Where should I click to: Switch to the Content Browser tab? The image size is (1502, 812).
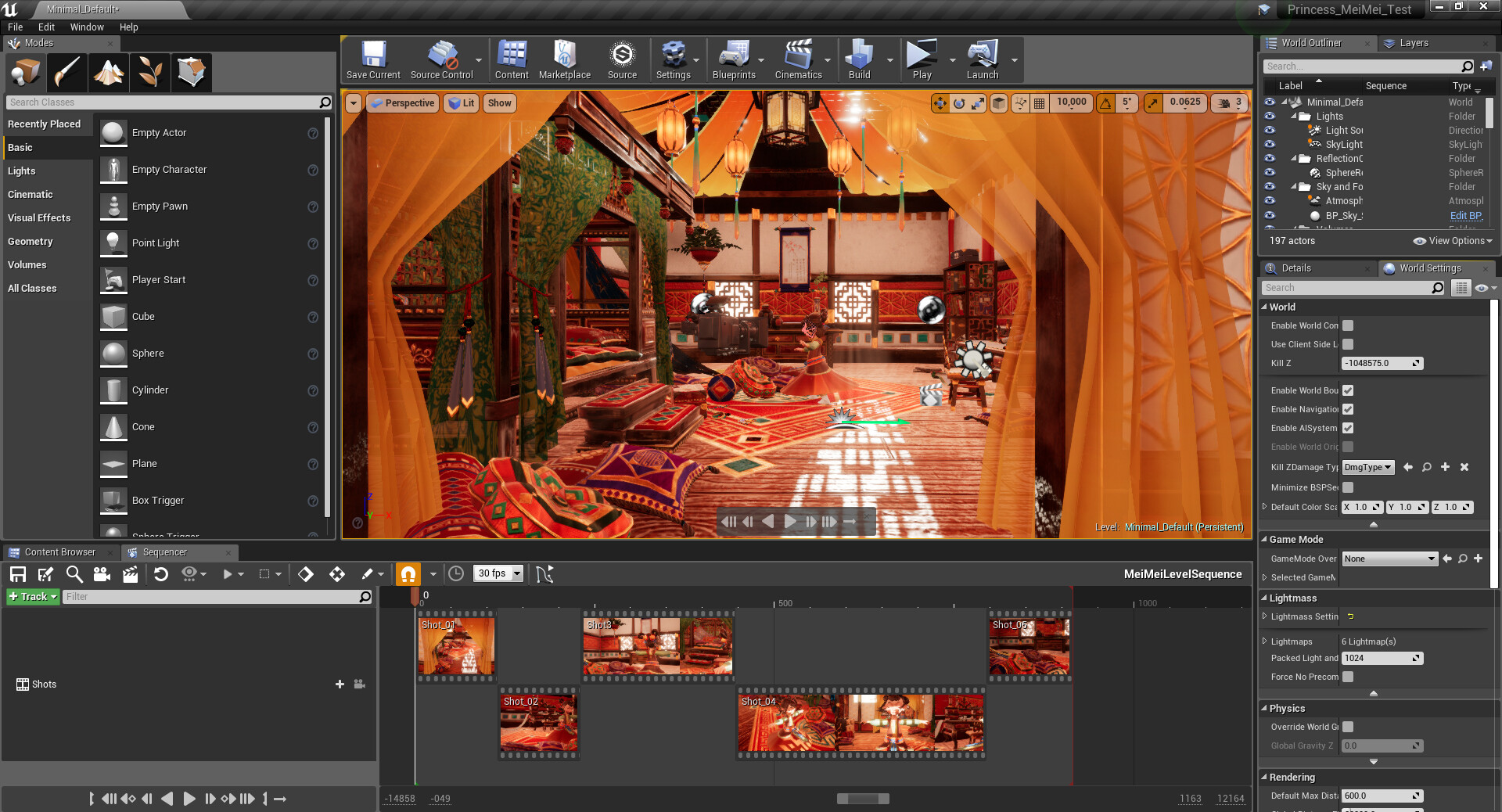(x=59, y=552)
